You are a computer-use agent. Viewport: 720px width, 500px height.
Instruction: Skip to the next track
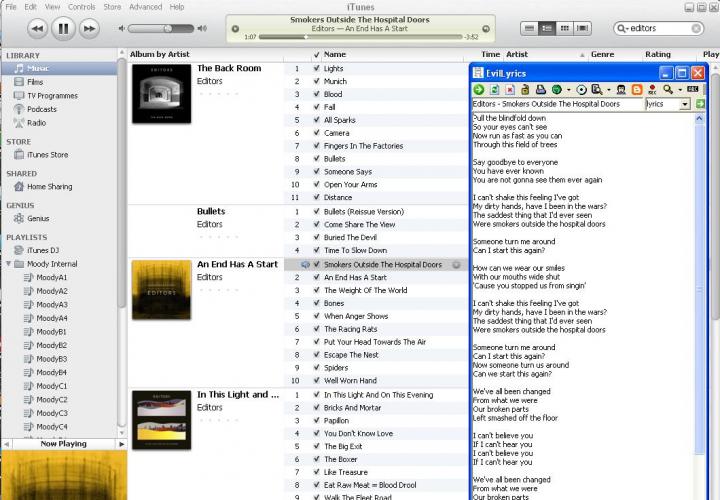(x=90, y=29)
